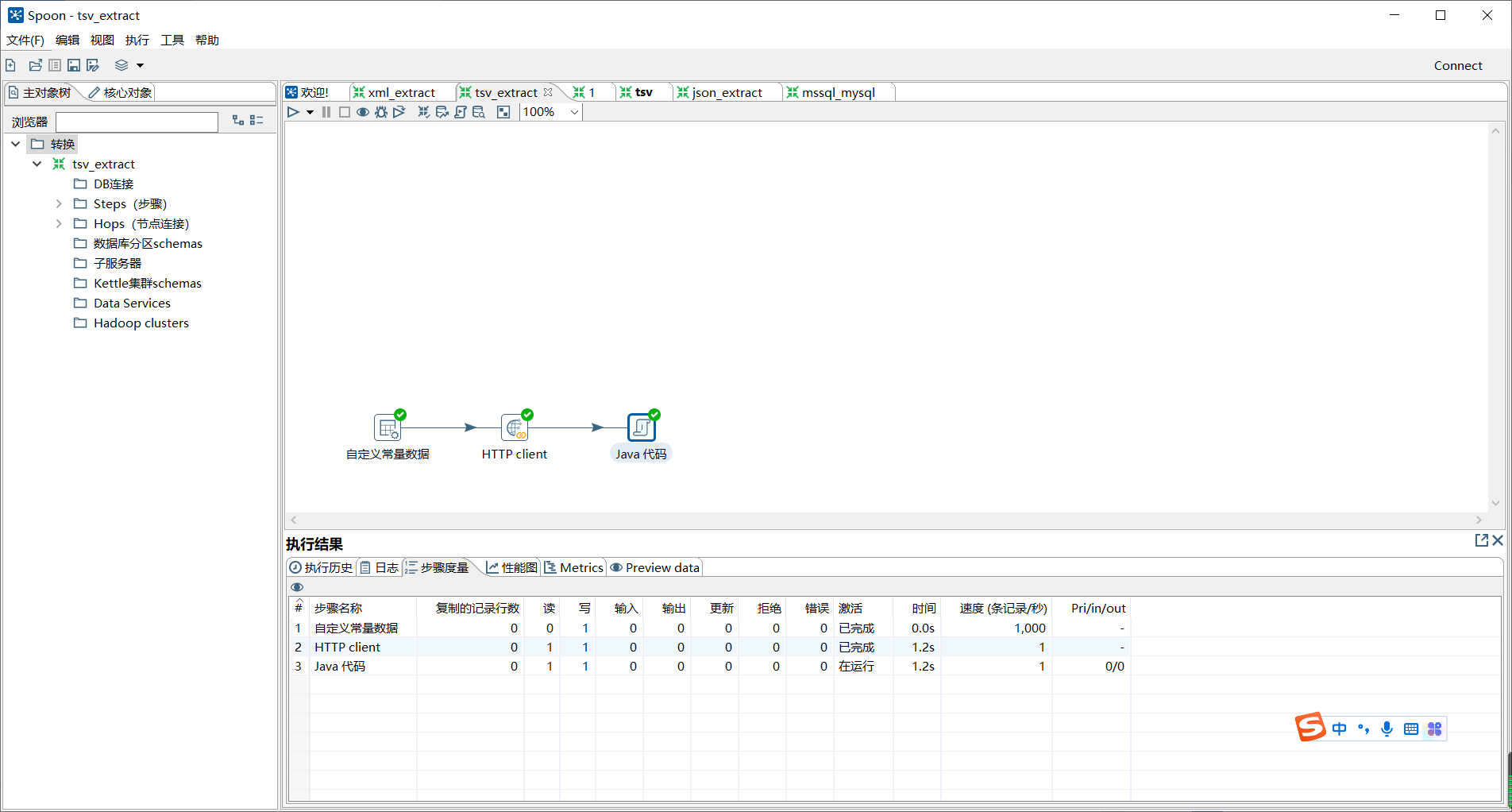Open the perspectives dropdown arrow
Screen dimensions: 1512x812
pos(141,66)
